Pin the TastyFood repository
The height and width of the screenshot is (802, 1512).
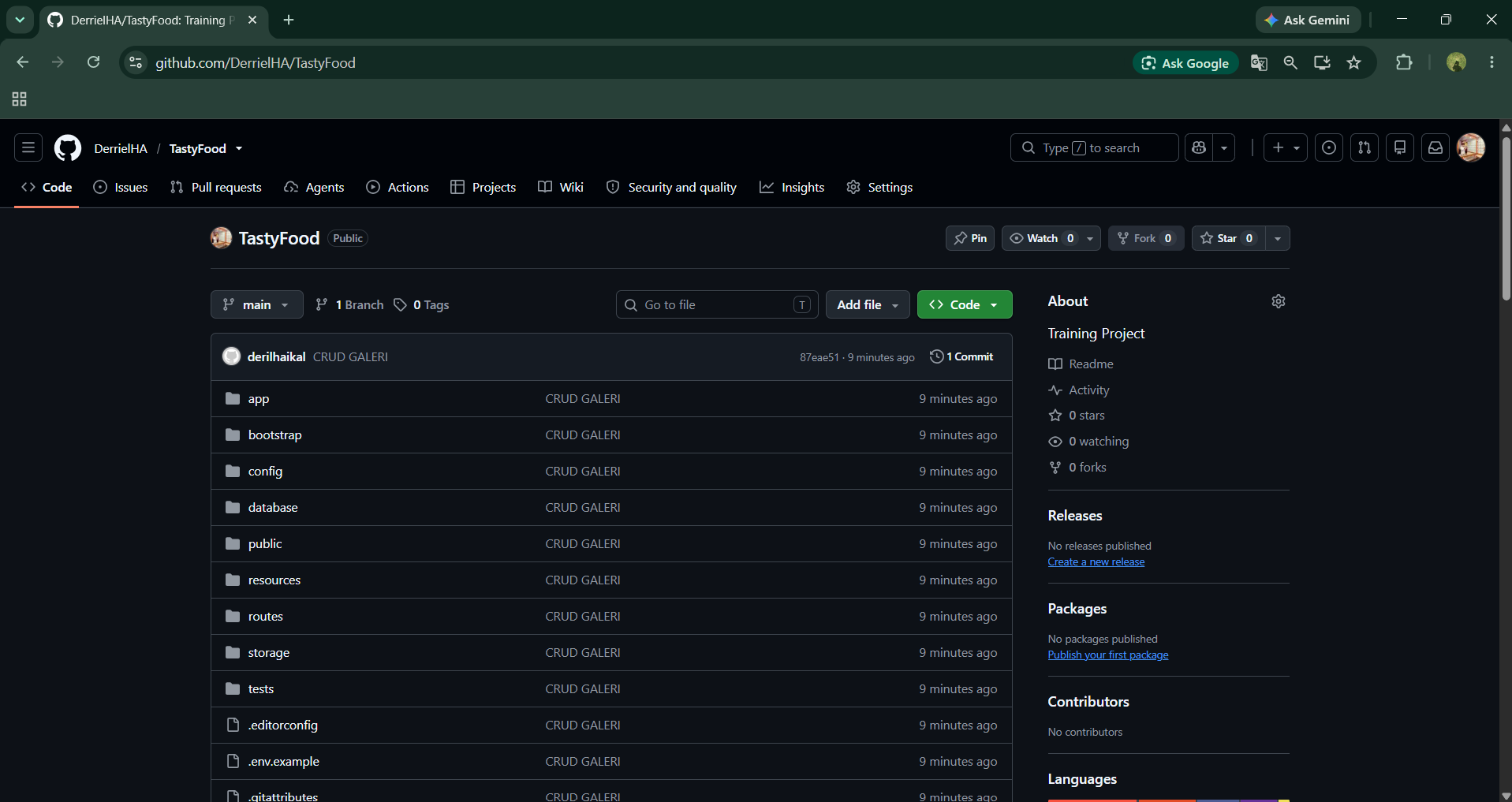point(970,238)
